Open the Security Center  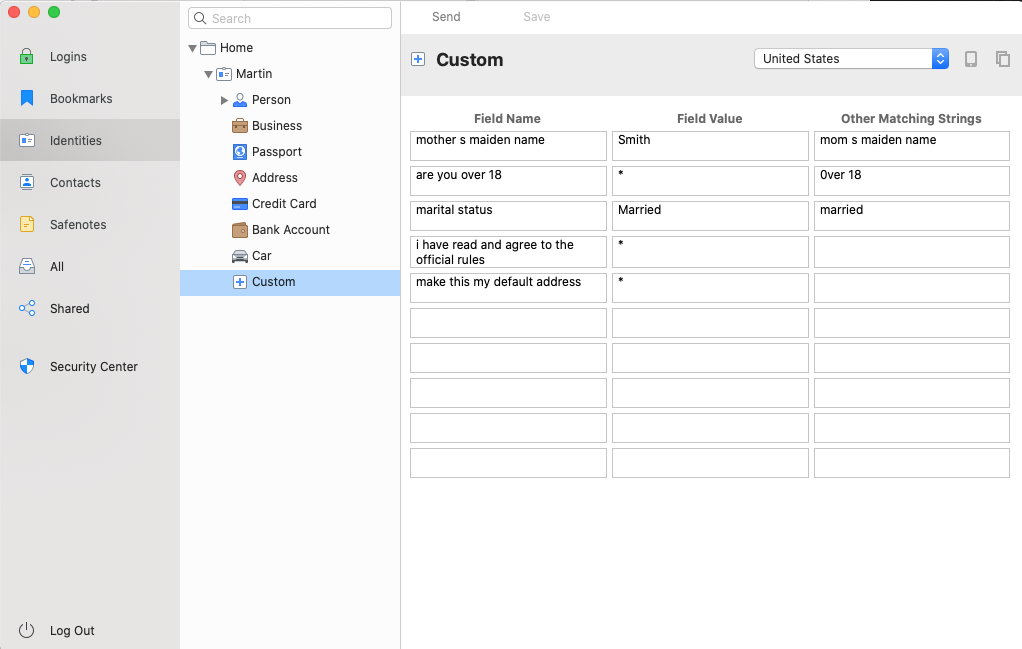(94, 366)
